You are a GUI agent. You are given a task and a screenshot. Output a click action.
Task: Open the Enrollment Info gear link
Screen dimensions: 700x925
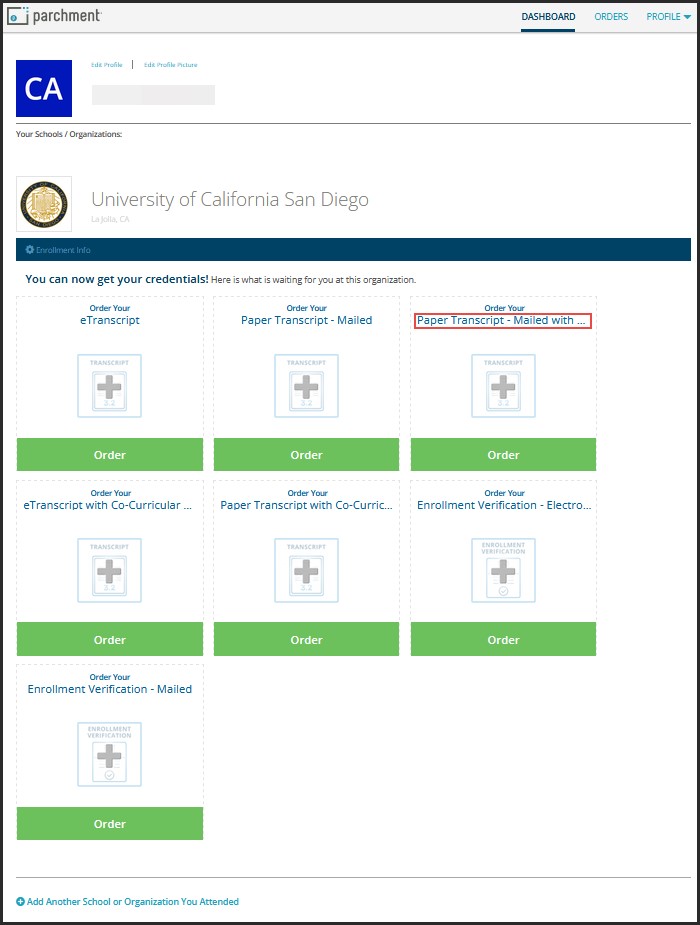click(x=58, y=250)
